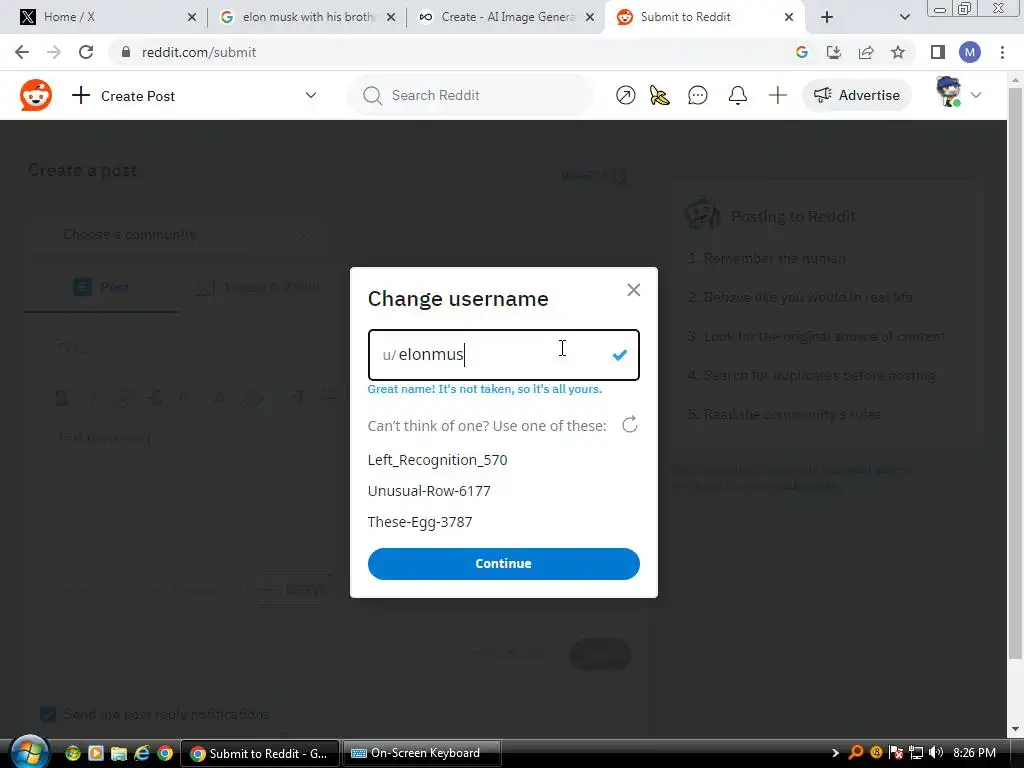Open the user avatar account menu

click(957, 93)
